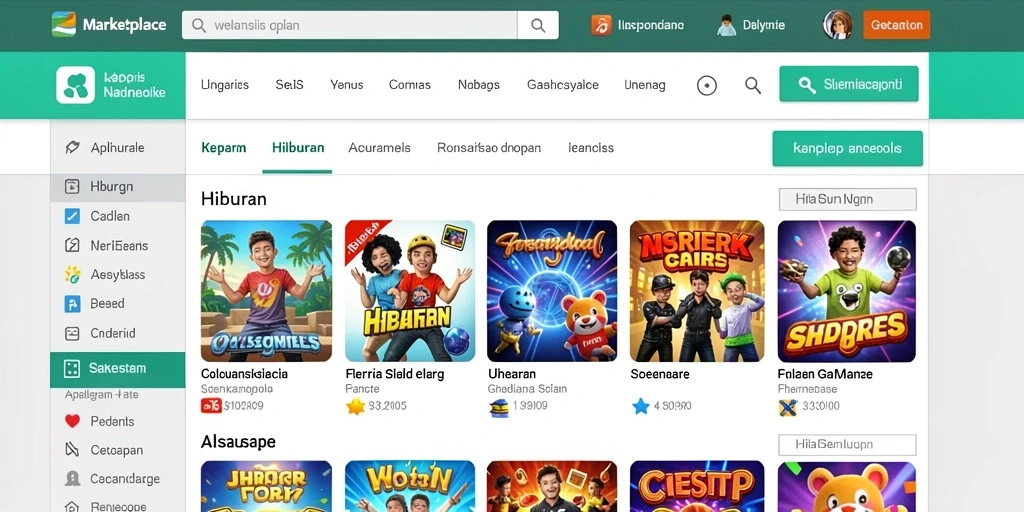Open the Ronsaifsao dnopan tab
1024x512 pixels.
click(x=489, y=148)
